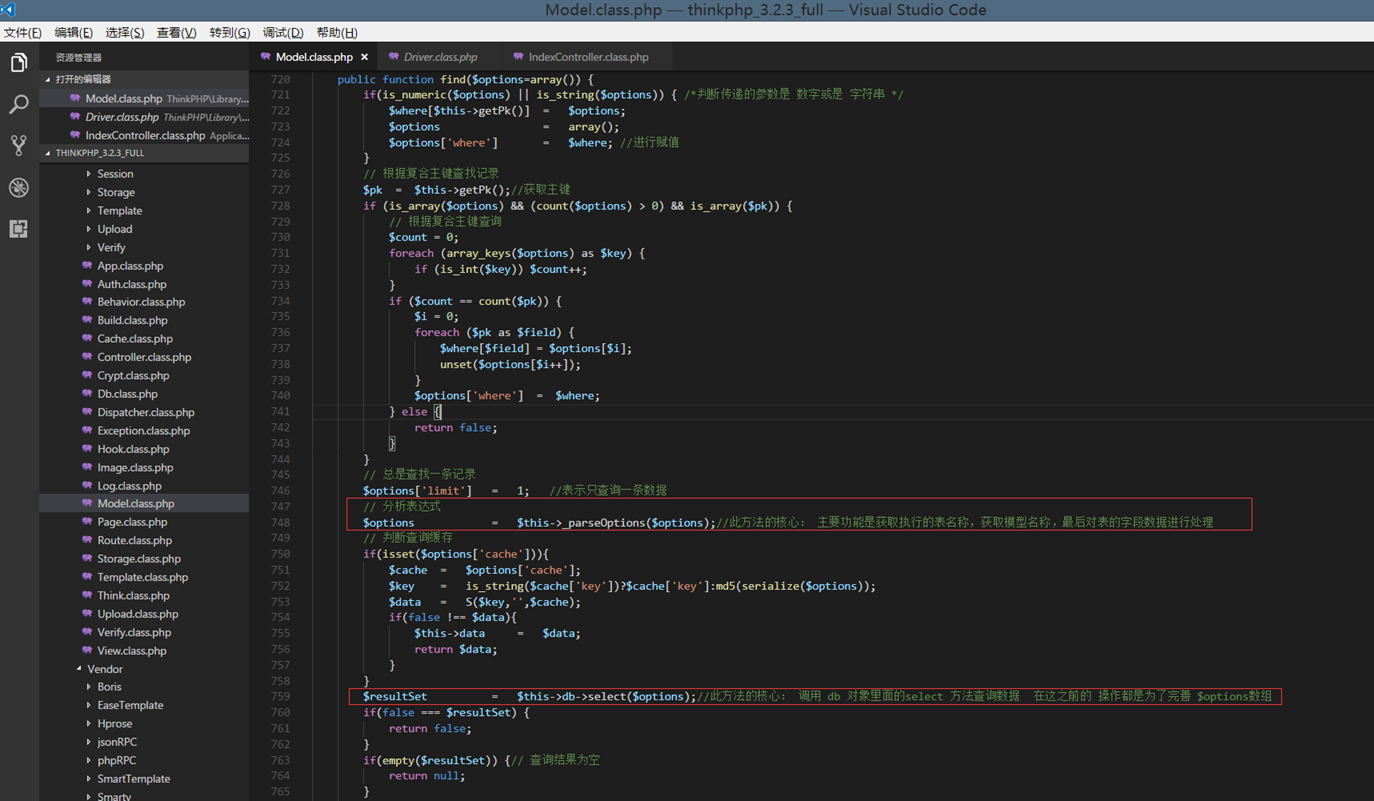Click PHP icon beside Db.class.php in tree
1374x801 pixels.
click(x=87, y=394)
